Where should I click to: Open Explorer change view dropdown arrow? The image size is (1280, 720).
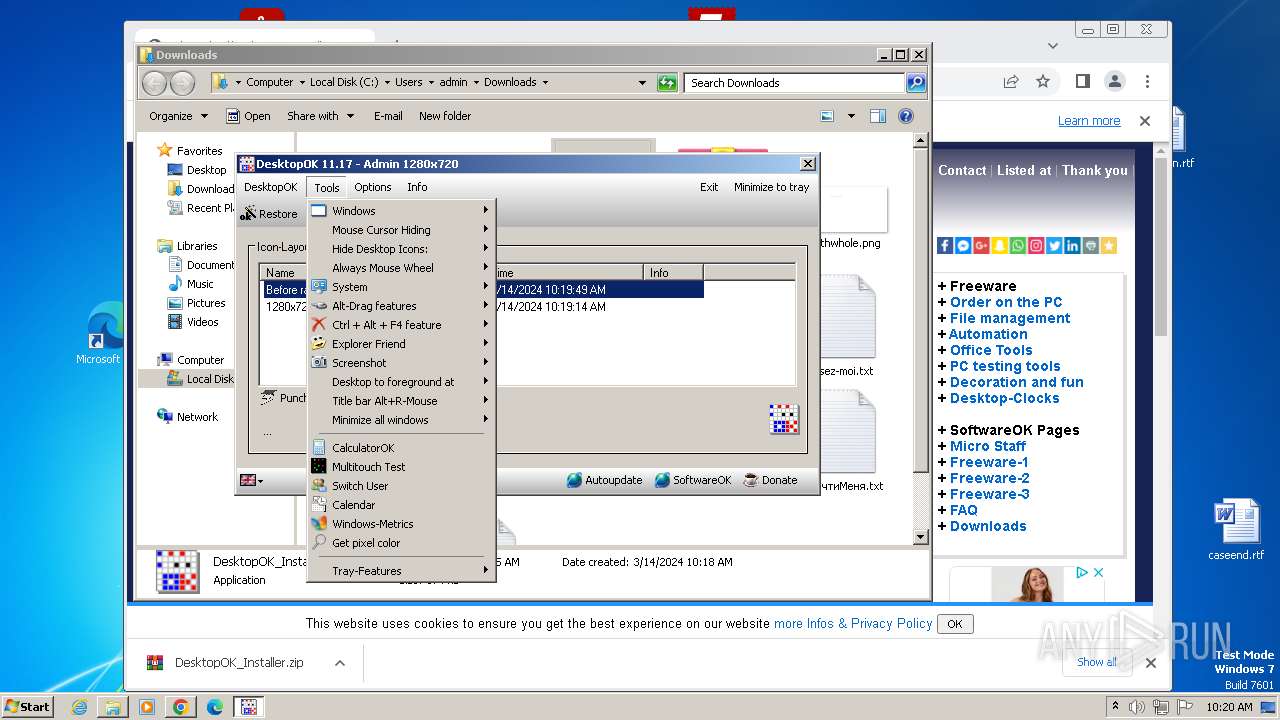(x=851, y=116)
